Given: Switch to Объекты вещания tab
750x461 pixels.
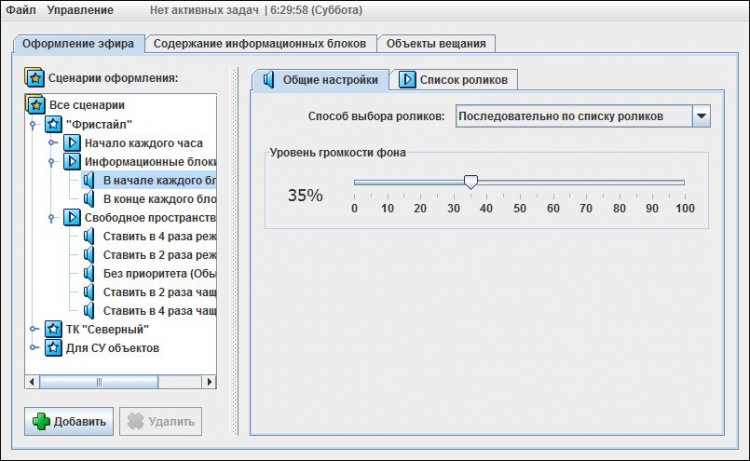Looking at the screenshot, I should click(436, 44).
